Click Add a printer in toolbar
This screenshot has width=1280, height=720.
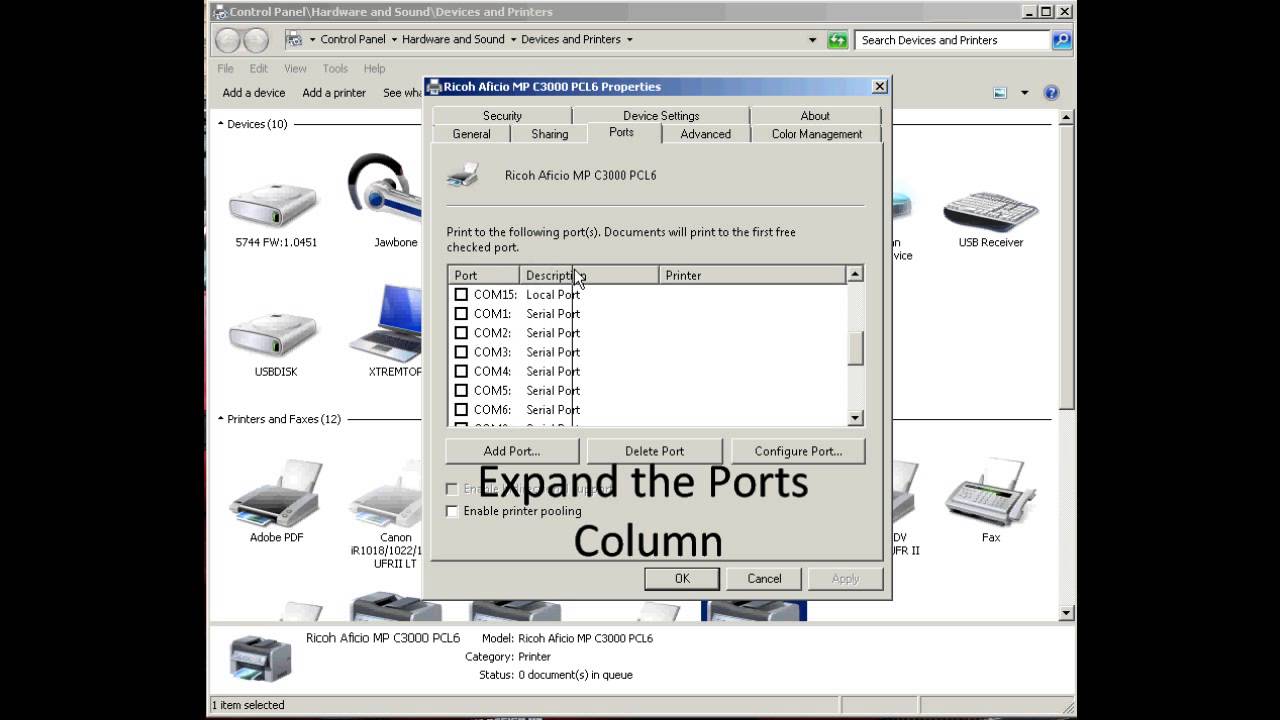point(334,93)
